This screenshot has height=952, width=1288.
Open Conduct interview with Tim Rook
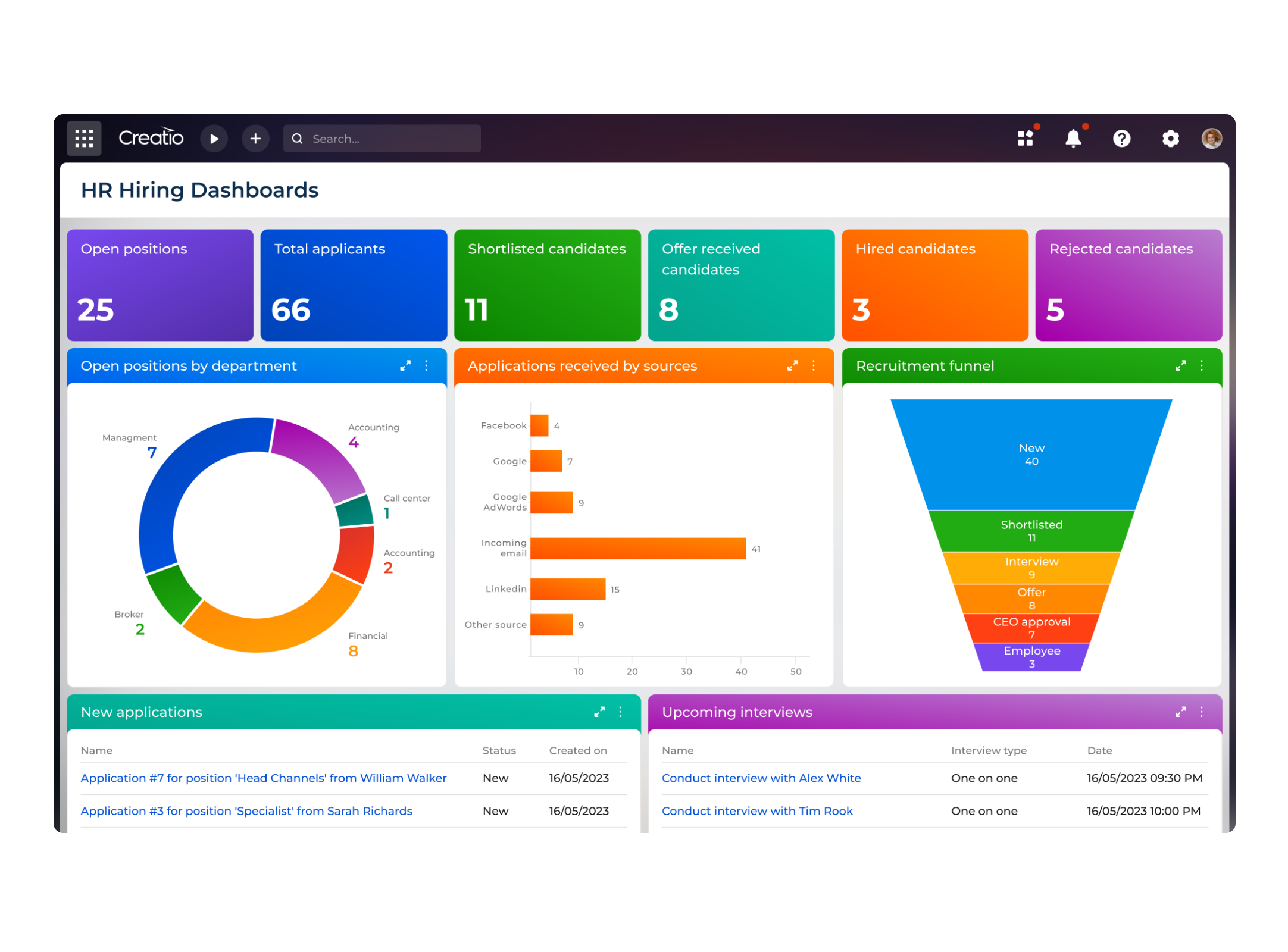coord(757,810)
